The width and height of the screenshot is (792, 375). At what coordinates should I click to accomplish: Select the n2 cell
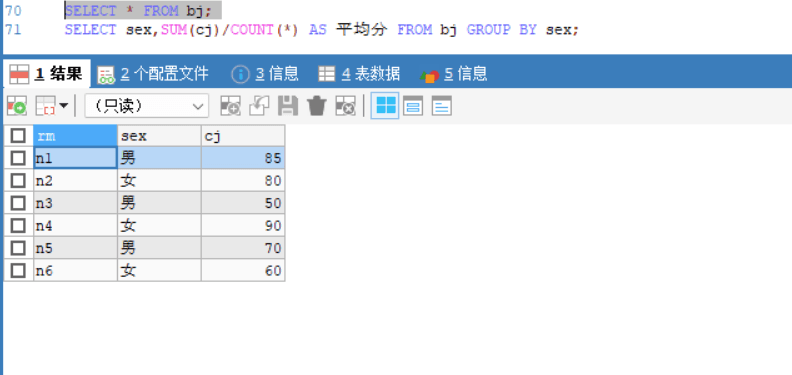tap(75, 180)
